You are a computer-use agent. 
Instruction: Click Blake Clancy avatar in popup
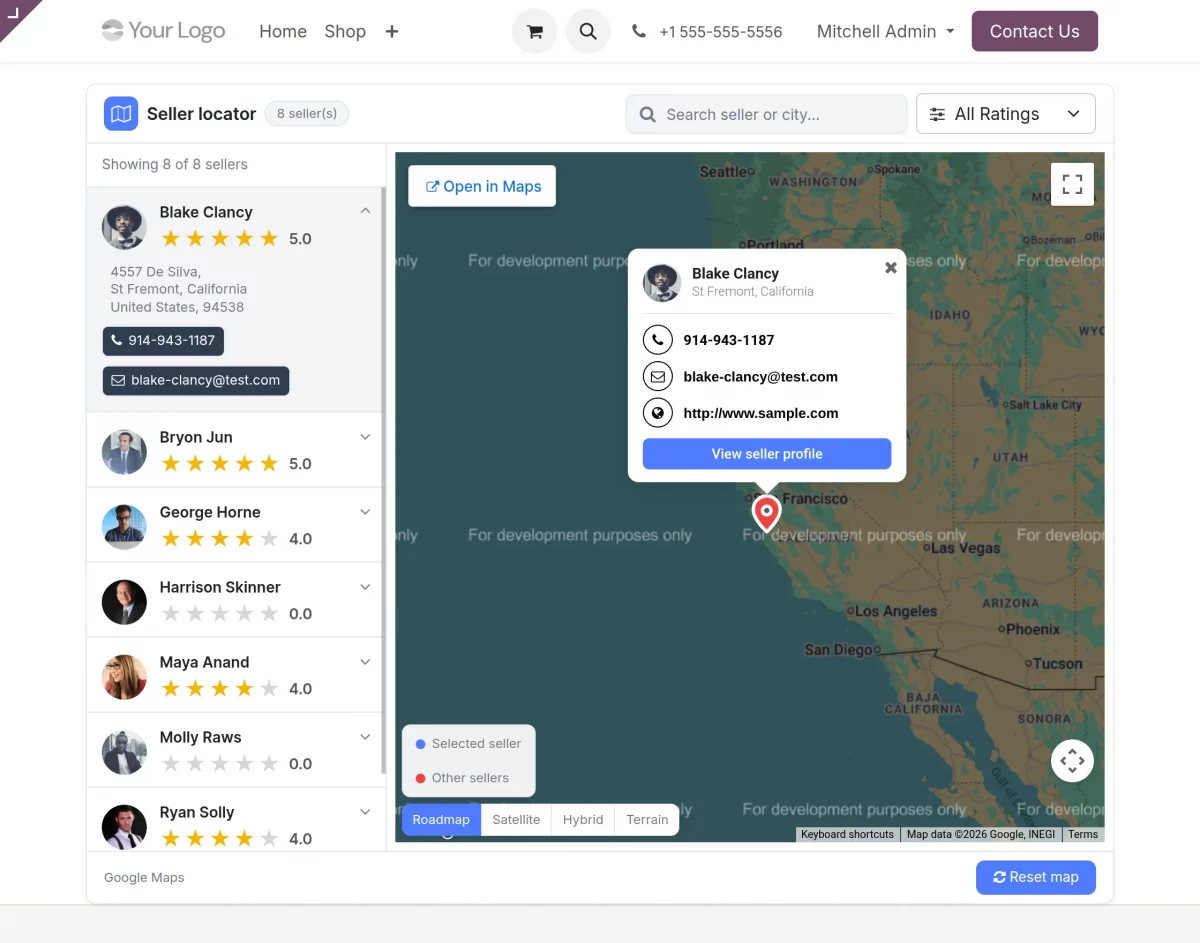click(661, 282)
